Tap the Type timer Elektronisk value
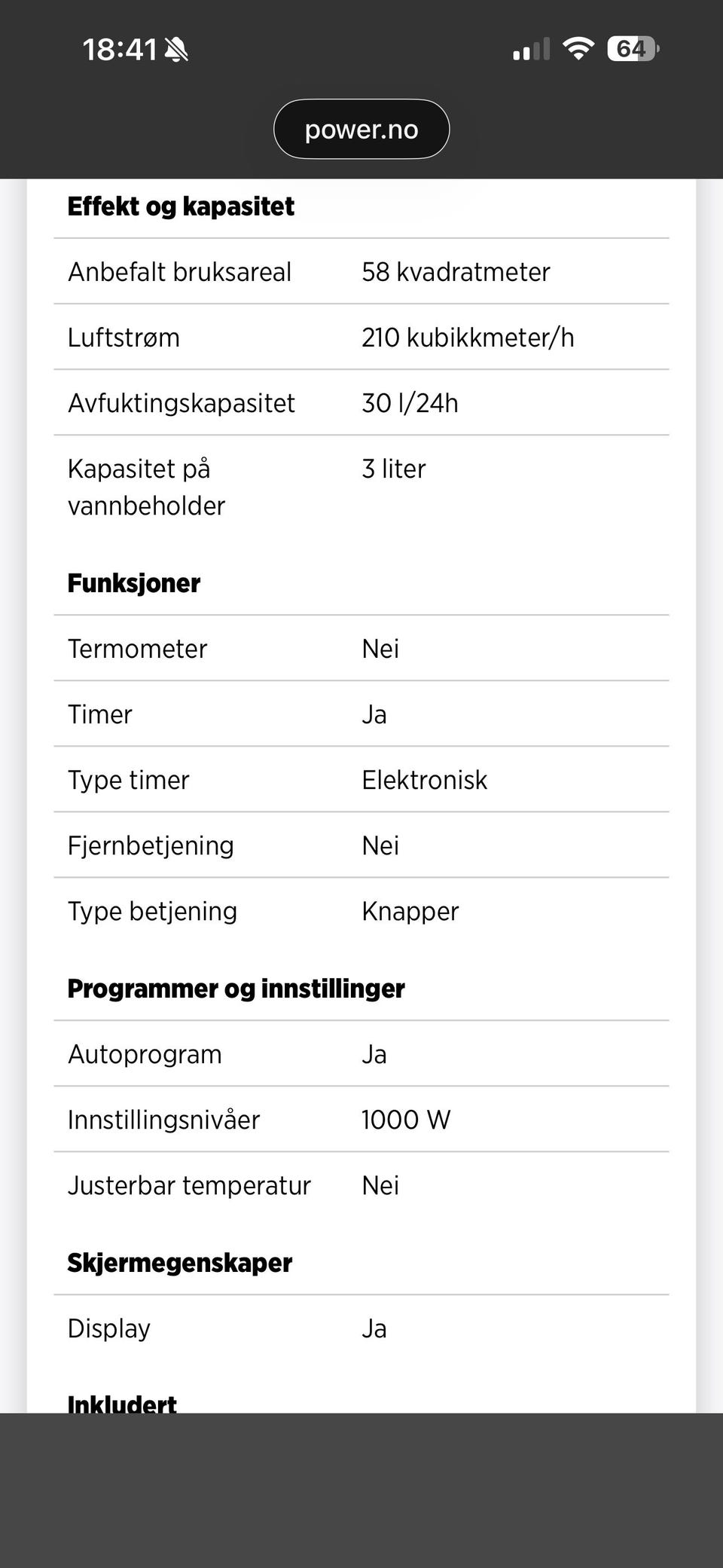The height and width of the screenshot is (1568, 723). coord(425,780)
